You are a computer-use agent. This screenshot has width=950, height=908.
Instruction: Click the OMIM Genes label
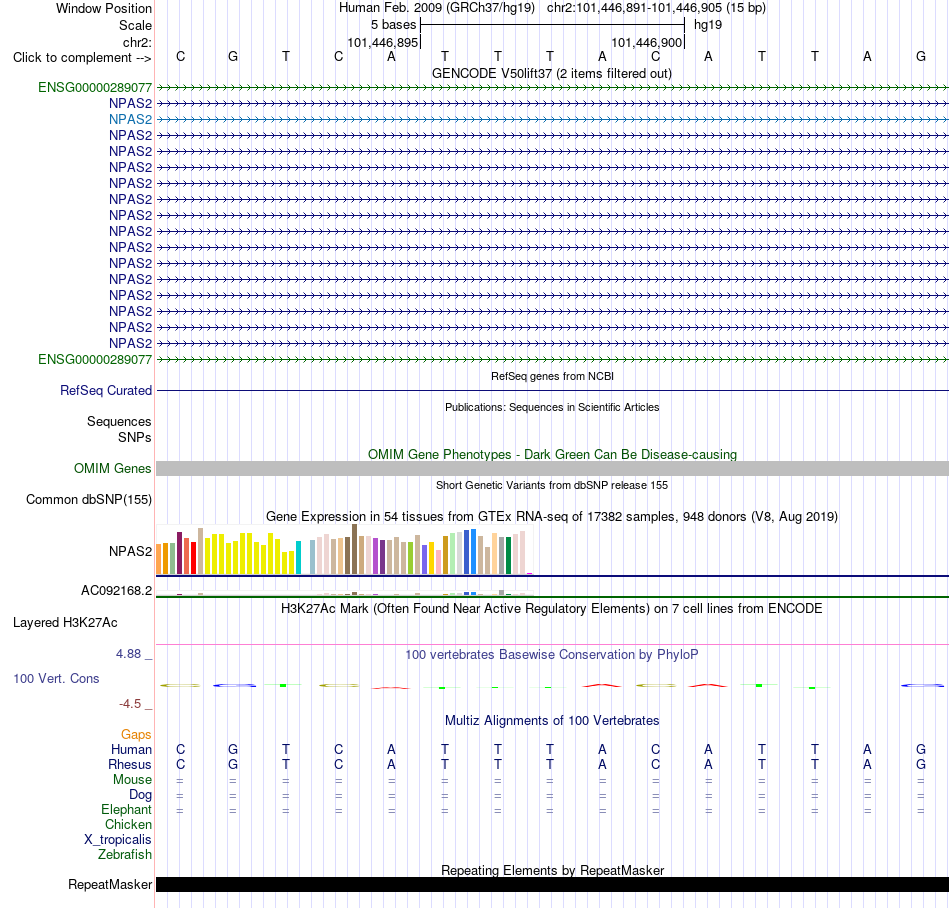(112, 468)
